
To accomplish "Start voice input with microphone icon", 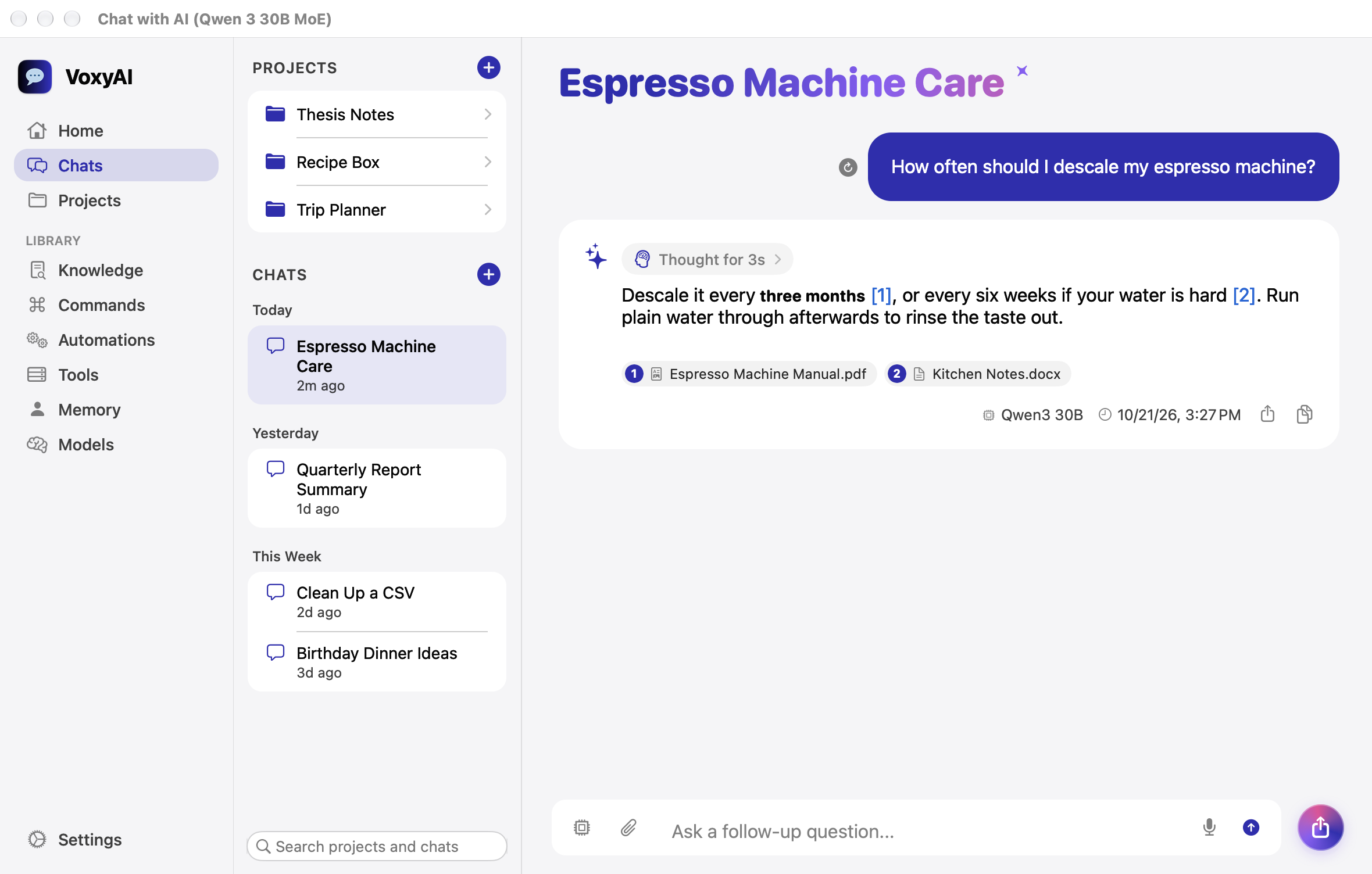I will [x=1209, y=828].
